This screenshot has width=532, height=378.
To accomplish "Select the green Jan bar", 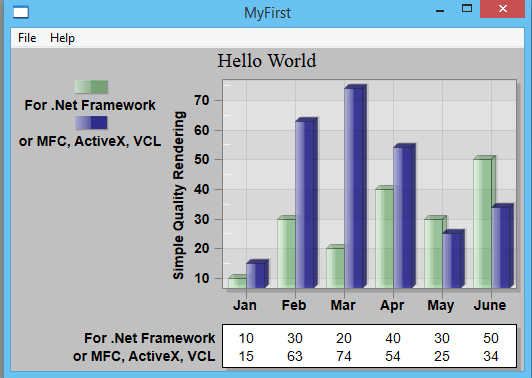I will click(x=237, y=283).
